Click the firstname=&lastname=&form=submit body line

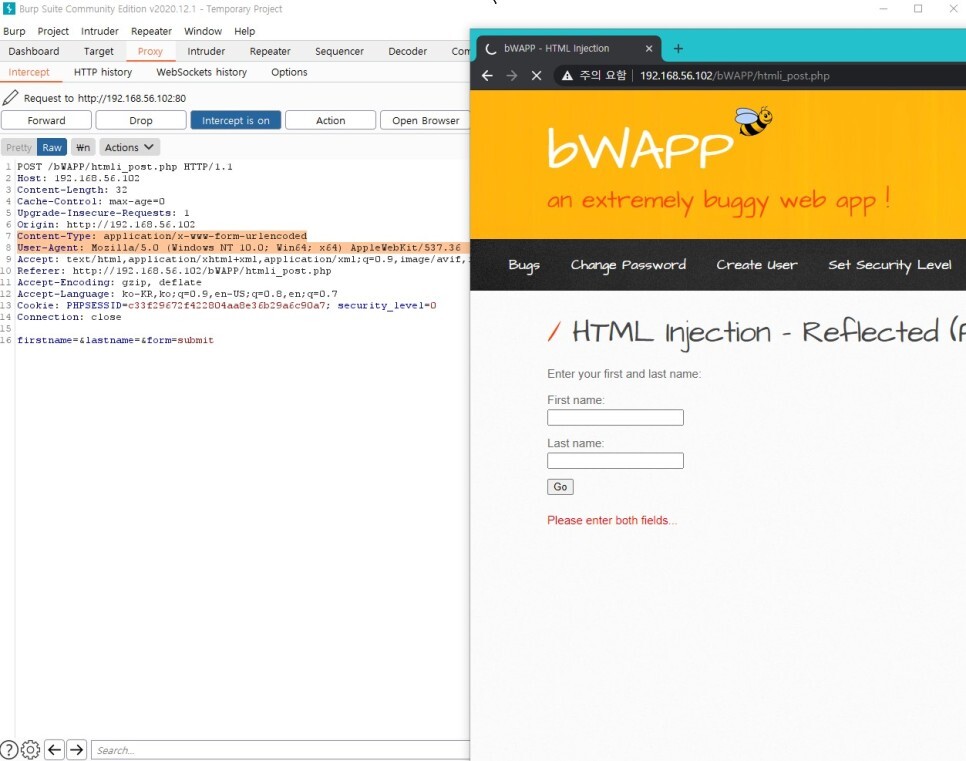(x=115, y=340)
